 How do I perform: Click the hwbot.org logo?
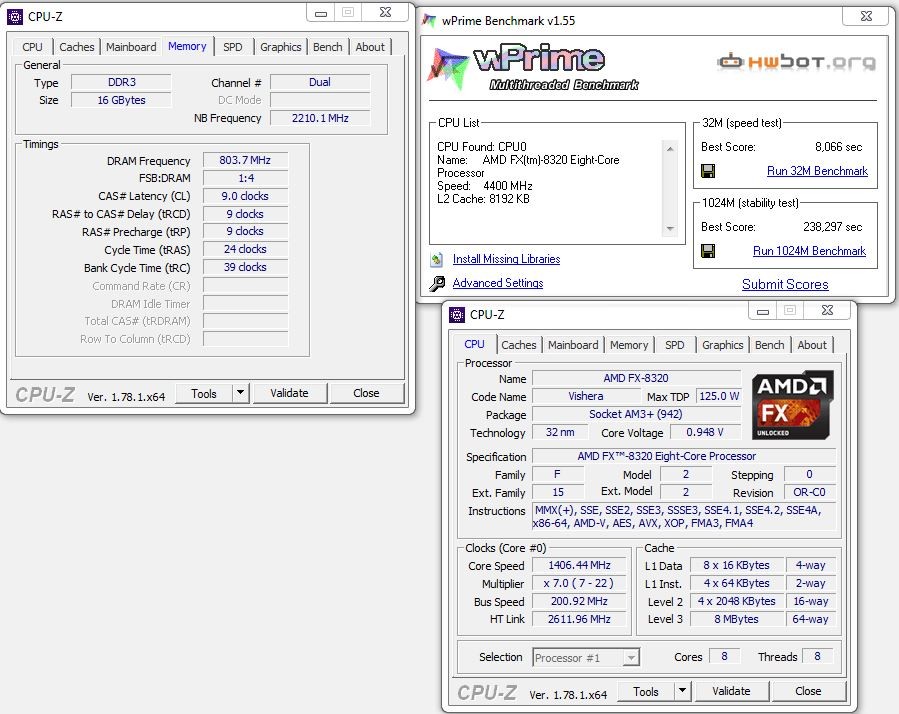pos(796,62)
